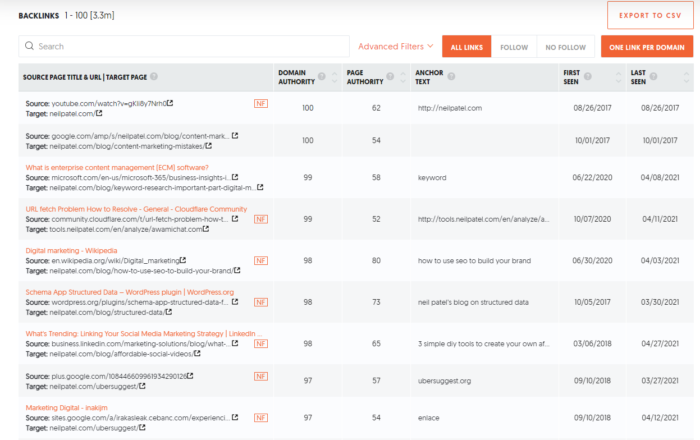Open external link for community.cloudflare.com source
The height and width of the screenshot is (440, 700).
pyautogui.click(x=235, y=219)
